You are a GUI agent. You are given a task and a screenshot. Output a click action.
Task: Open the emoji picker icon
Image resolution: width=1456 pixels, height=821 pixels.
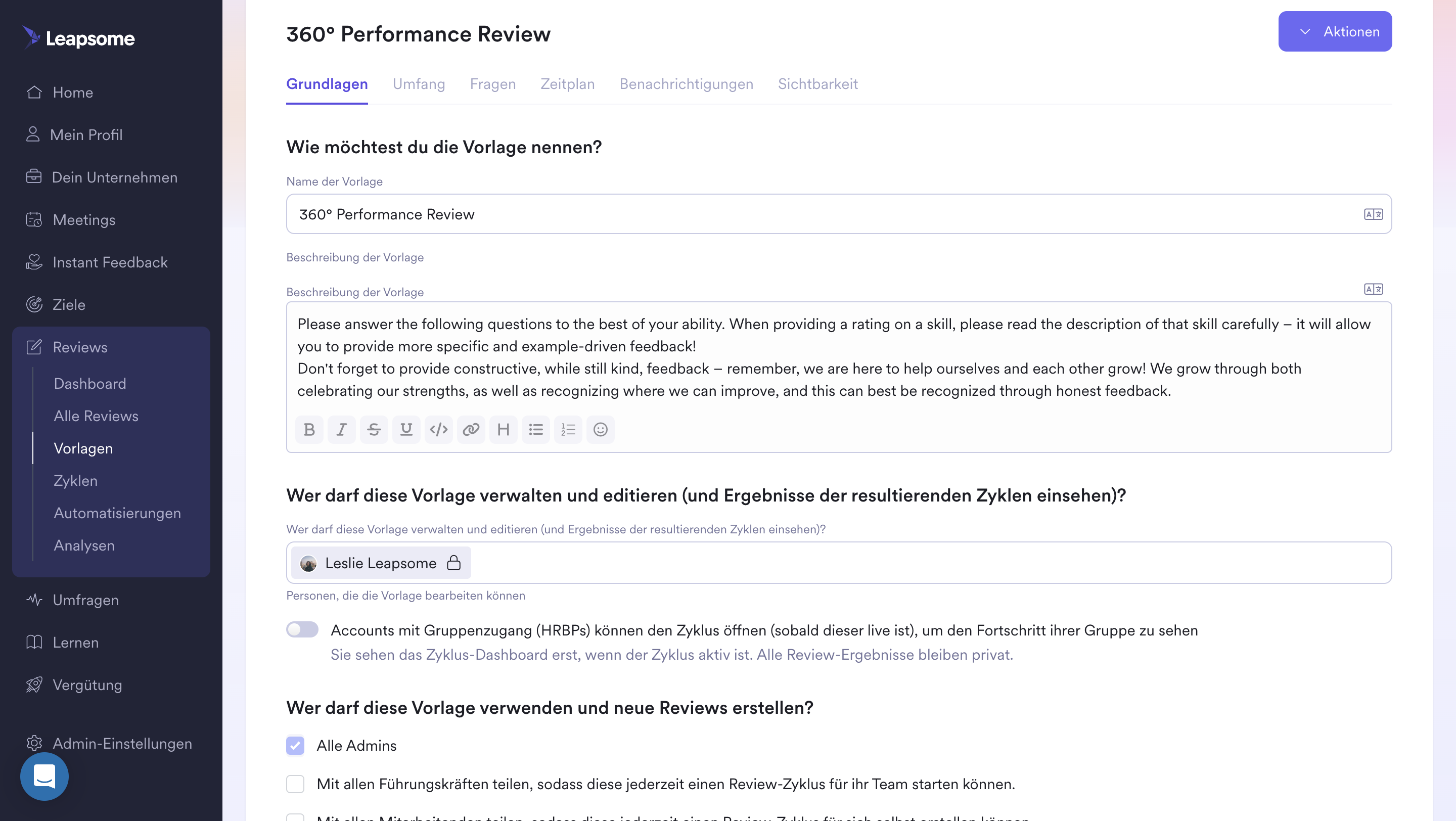(600, 429)
